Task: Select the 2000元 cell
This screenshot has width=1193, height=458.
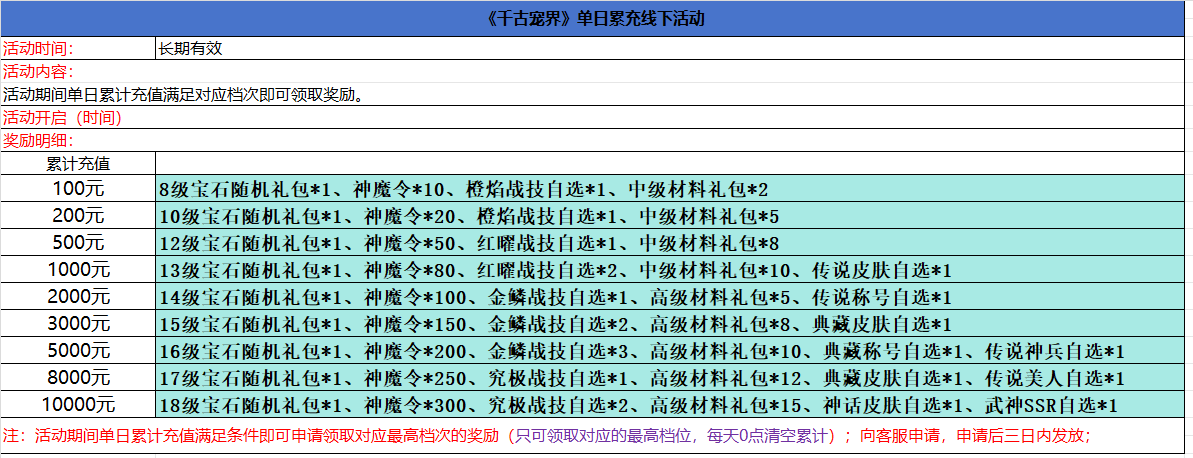Action: click(x=78, y=297)
